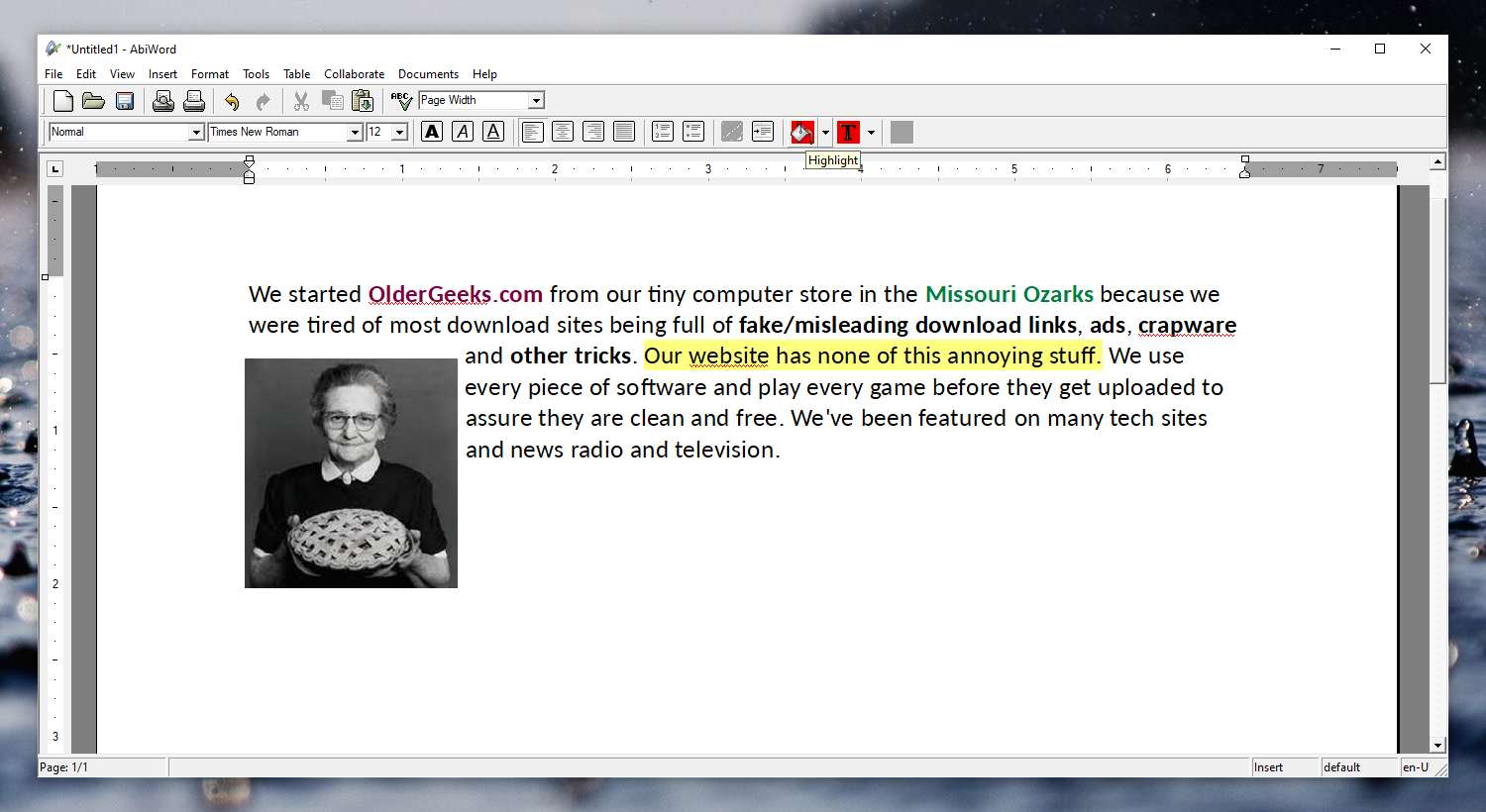This screenshot has height=812, width=1486.
Task: Open the Insert menu
Action: tap(162, 74)
